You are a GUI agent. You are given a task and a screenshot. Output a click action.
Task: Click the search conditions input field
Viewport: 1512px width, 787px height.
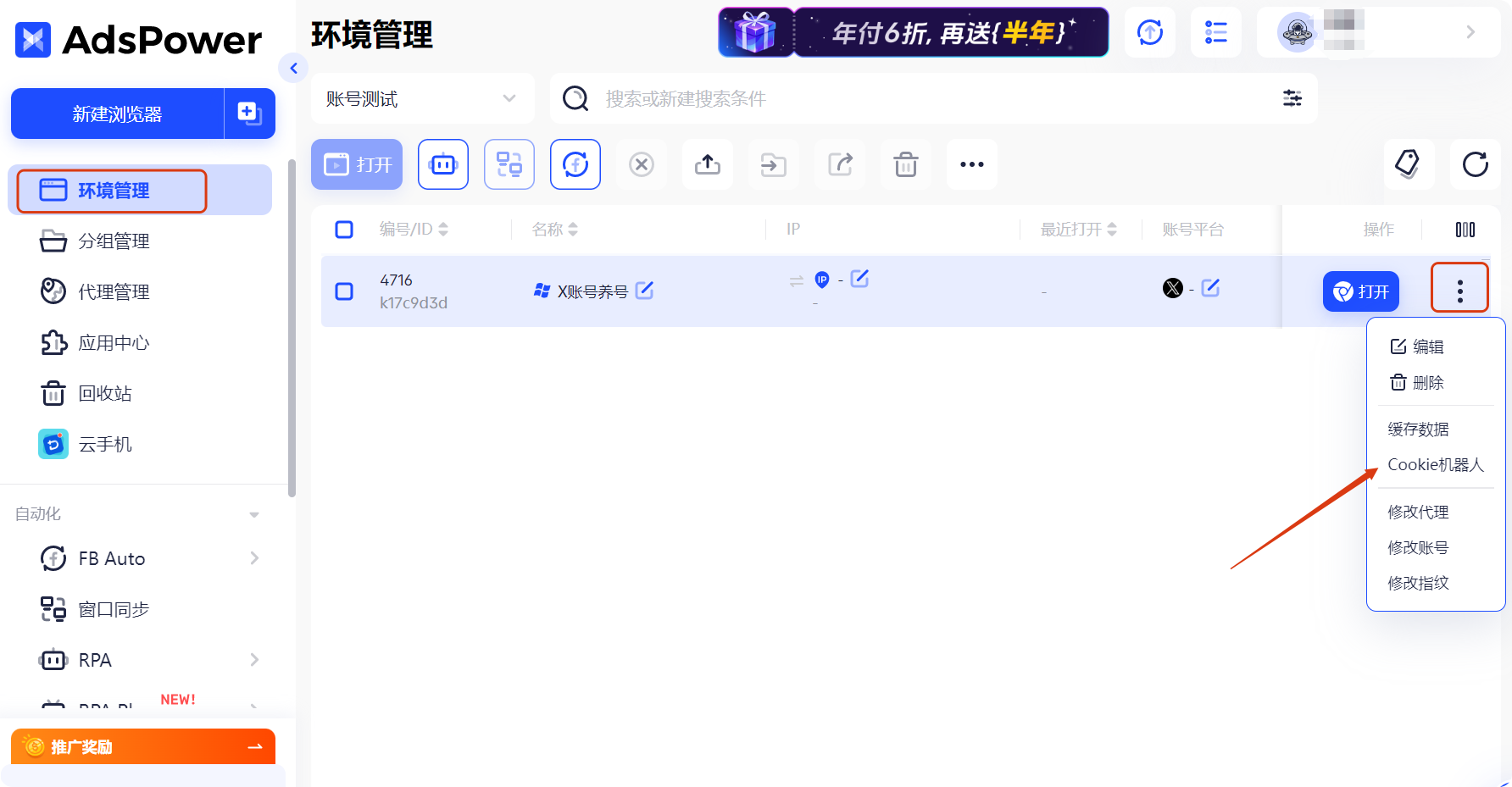[848, 98]
